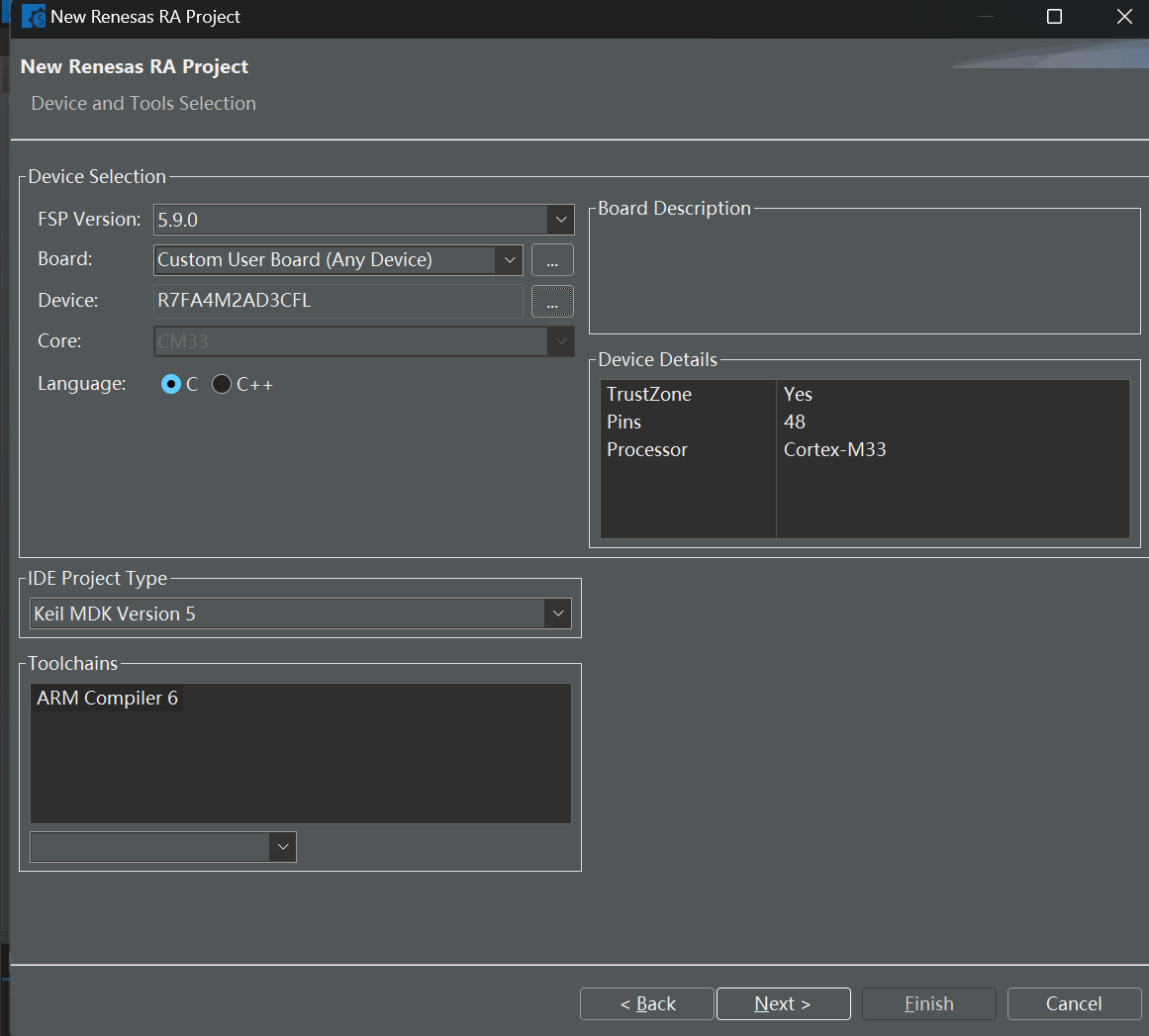
Task: Click the Cortex-M33 value cell
Action: point(834,450)
